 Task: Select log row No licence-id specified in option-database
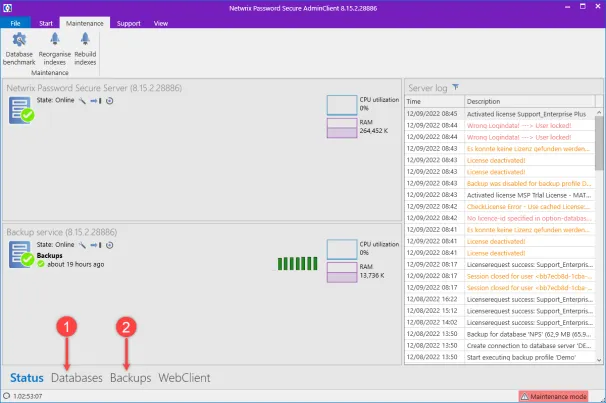[x=500, y=218]
